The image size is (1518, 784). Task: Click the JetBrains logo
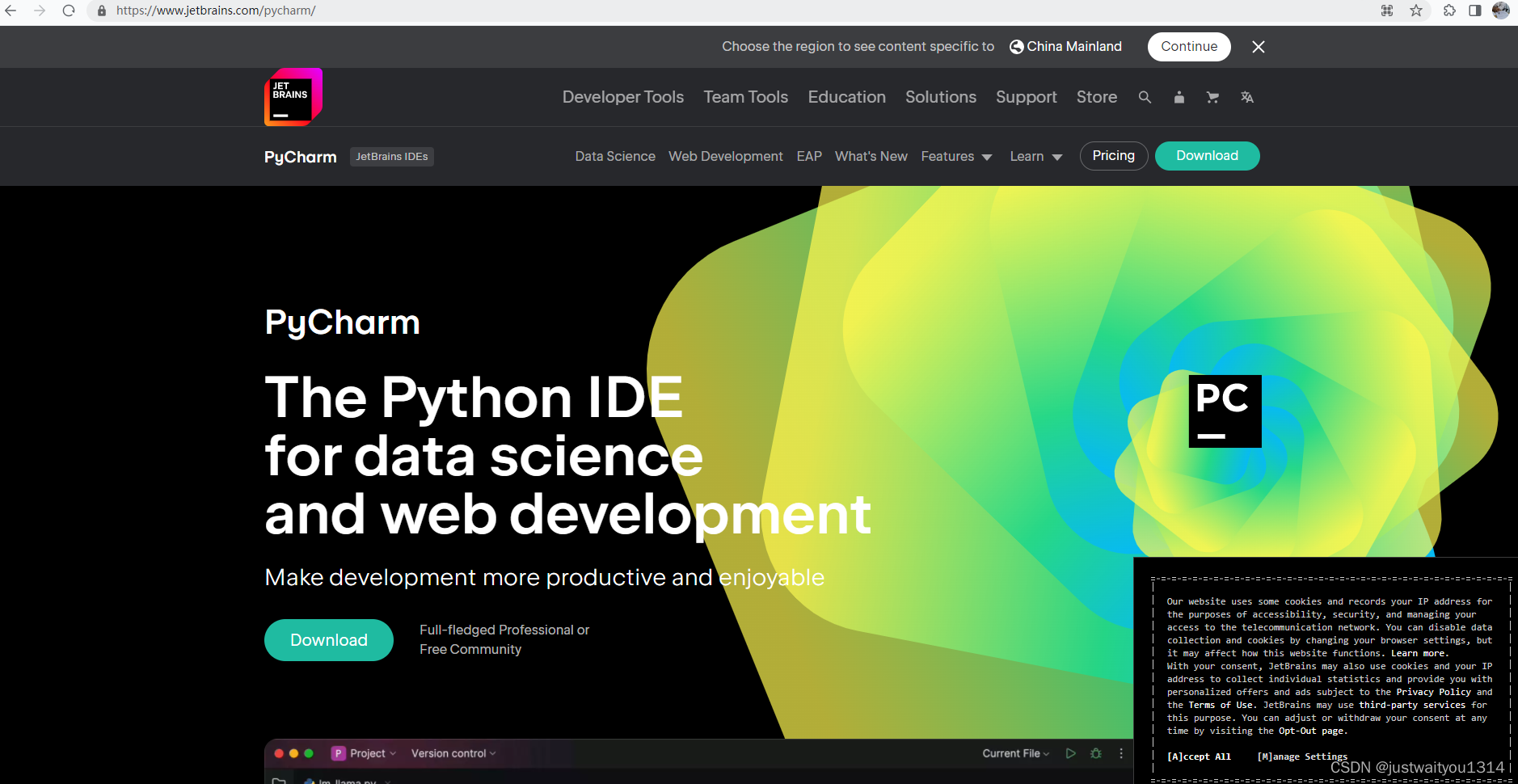tap(293, 97)
